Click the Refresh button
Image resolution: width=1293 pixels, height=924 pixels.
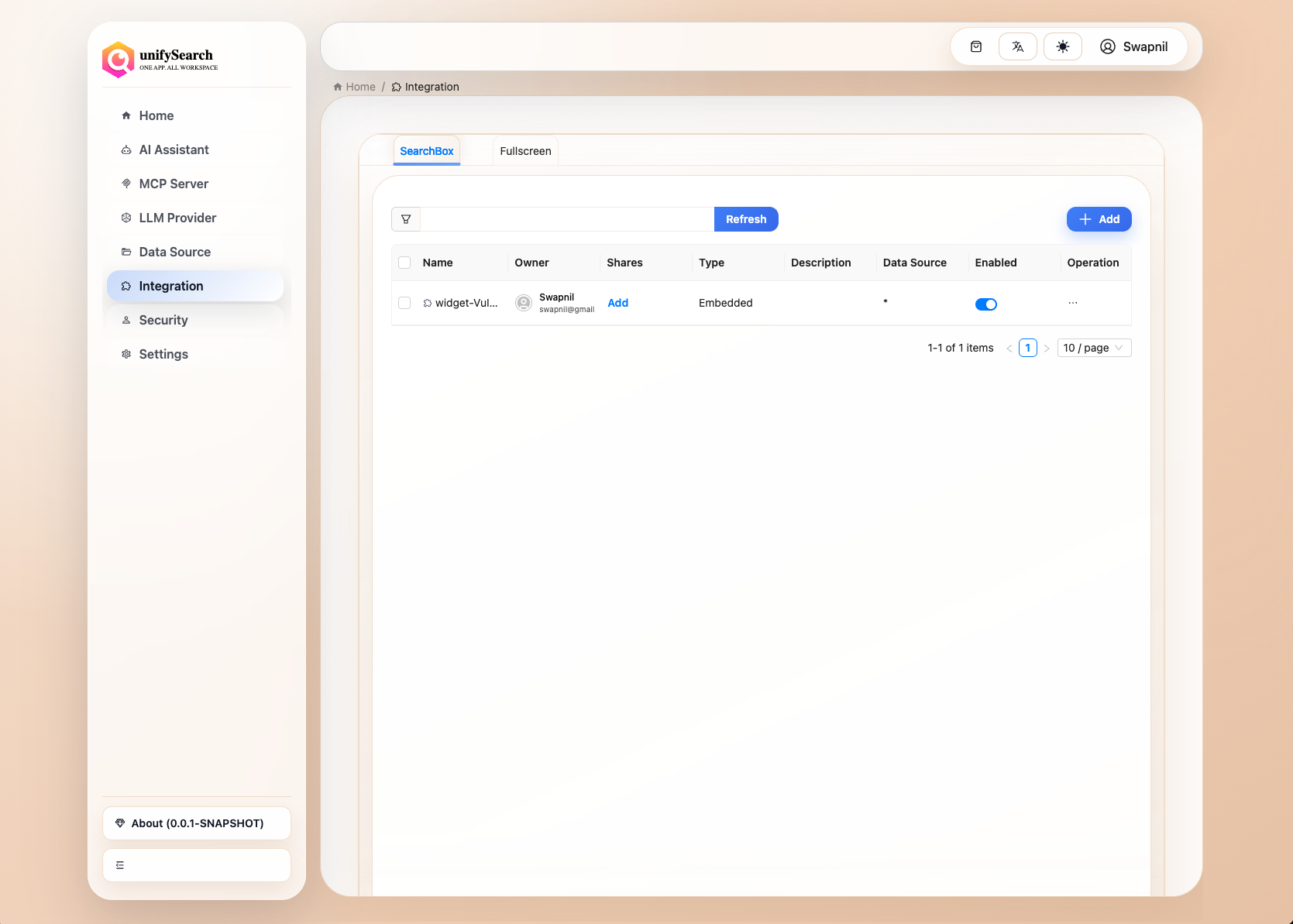pos(745,219)
